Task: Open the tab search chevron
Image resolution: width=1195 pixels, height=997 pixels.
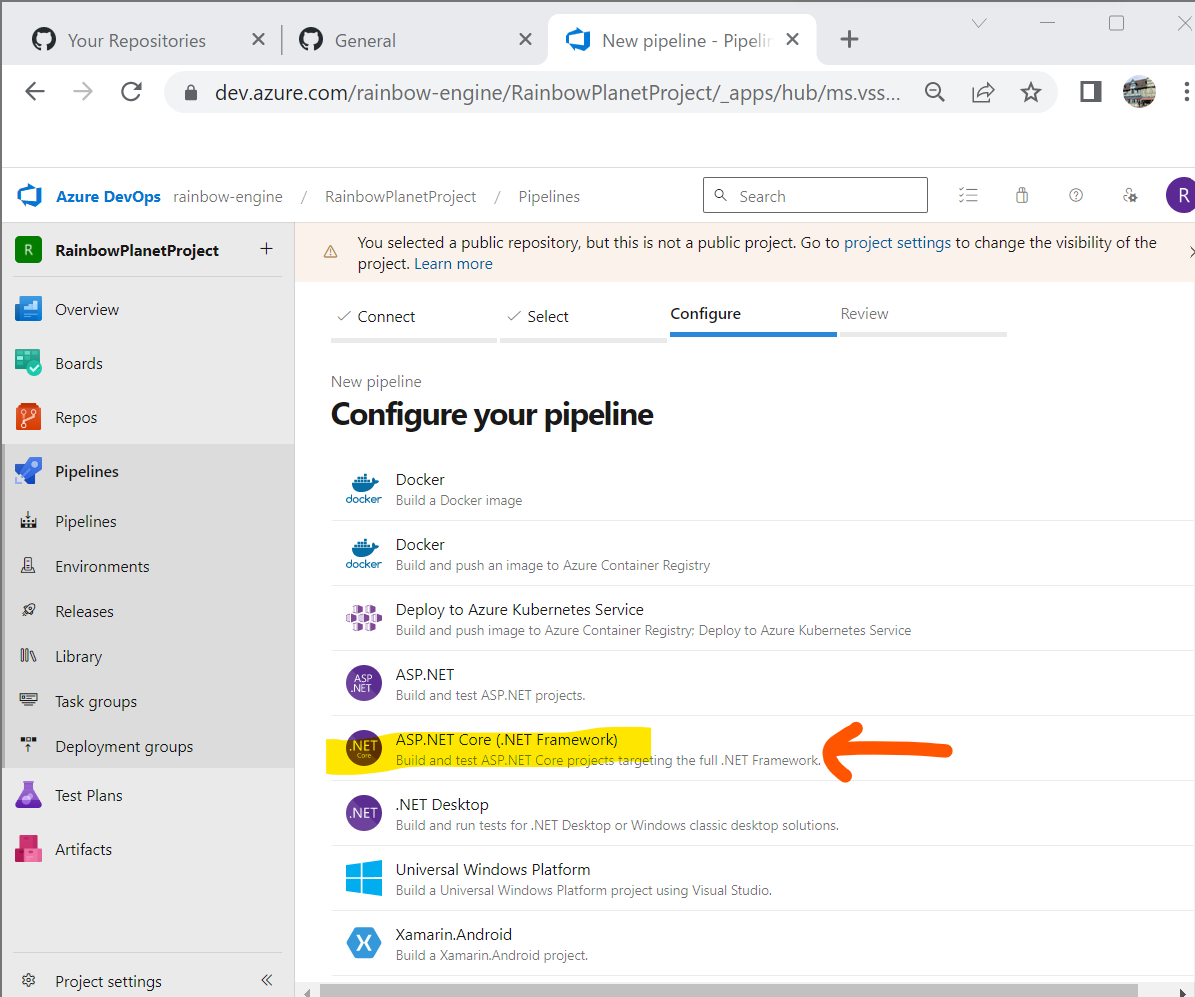Action: [x=979, y=24]
